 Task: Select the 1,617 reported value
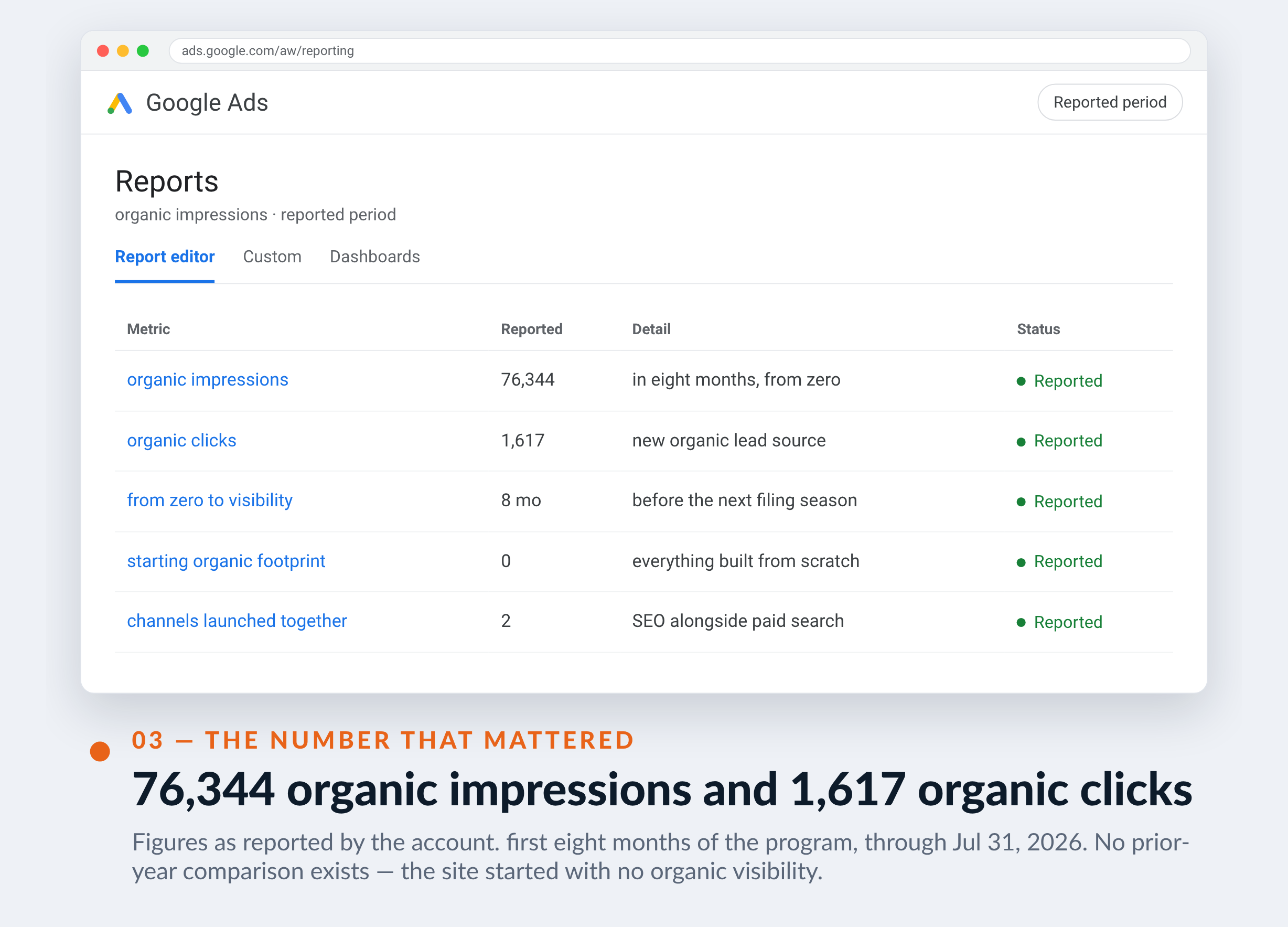click(x=522, y=440)
